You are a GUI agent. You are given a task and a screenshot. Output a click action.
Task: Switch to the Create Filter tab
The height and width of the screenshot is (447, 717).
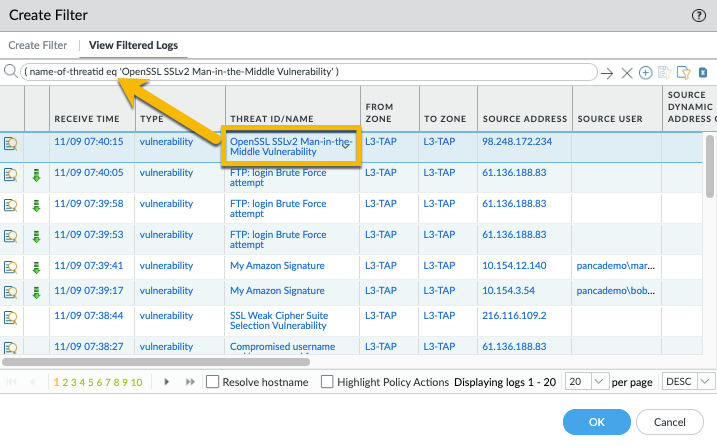coord(38,45)
